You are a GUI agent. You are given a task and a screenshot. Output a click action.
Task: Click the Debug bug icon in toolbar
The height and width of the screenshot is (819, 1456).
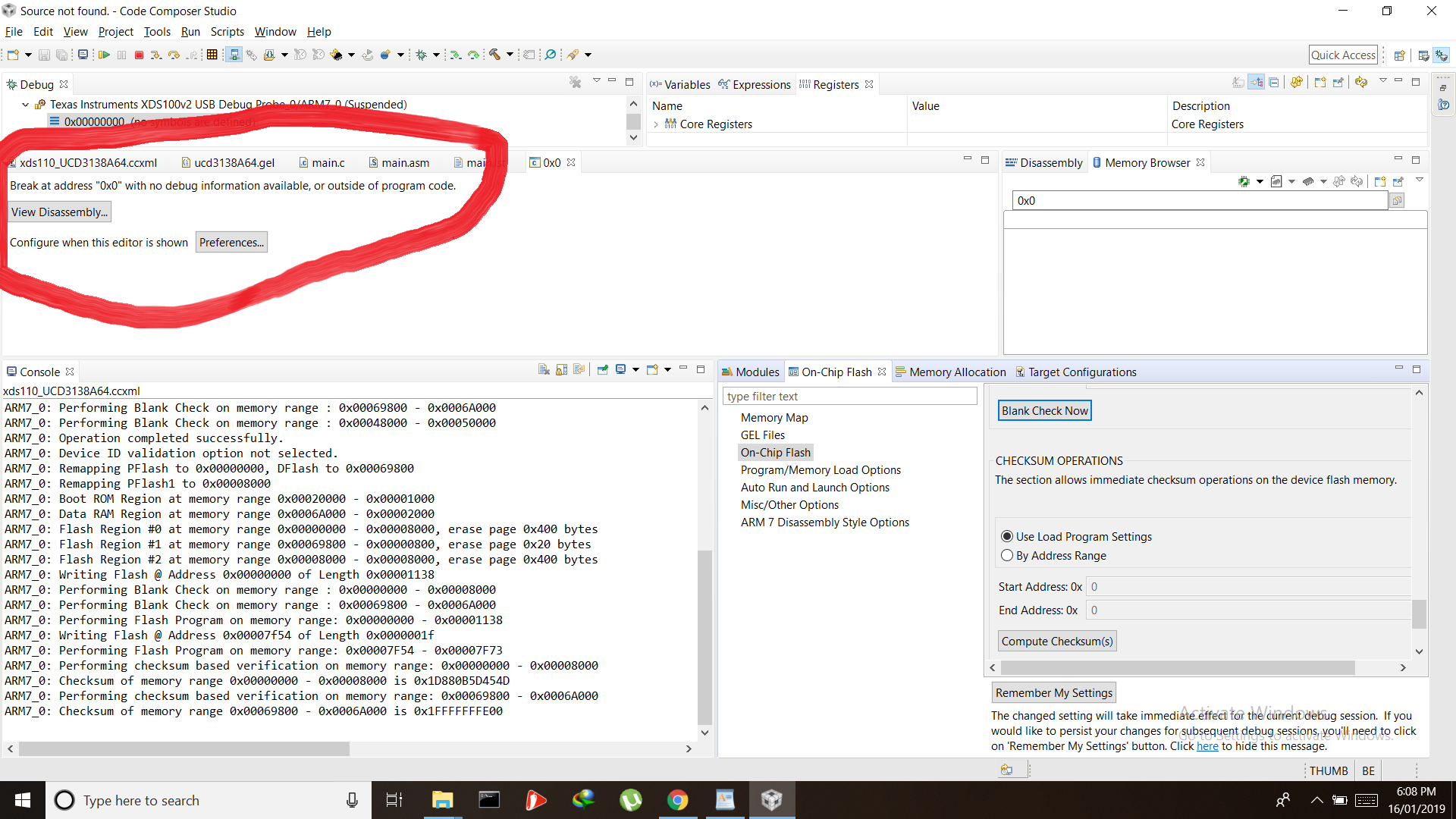point(422,55)
